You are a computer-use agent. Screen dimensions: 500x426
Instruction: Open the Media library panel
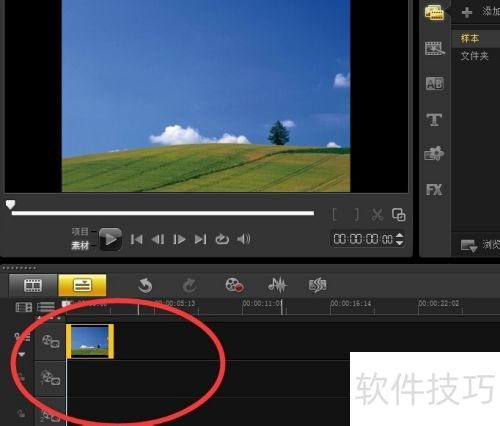(434, 13)
